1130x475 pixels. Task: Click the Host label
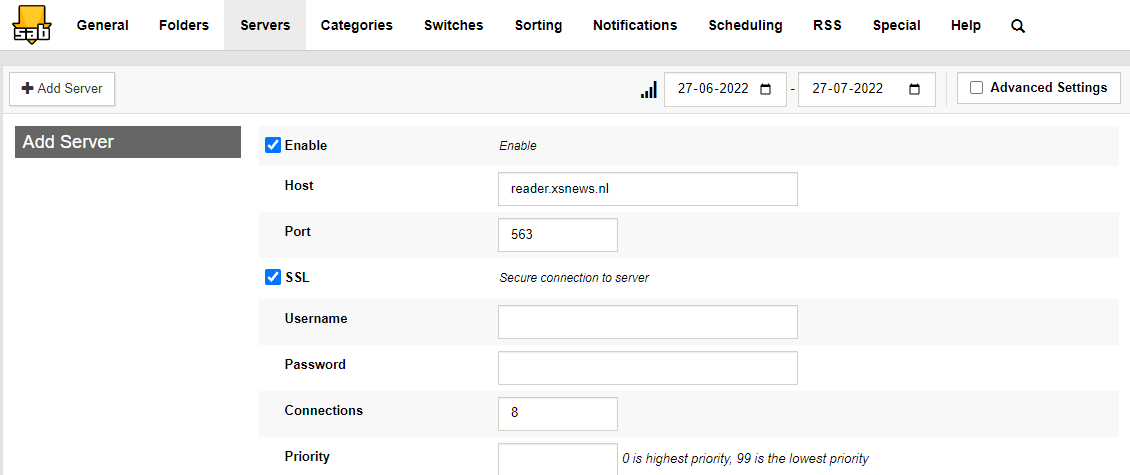click(x=299, y=186)
